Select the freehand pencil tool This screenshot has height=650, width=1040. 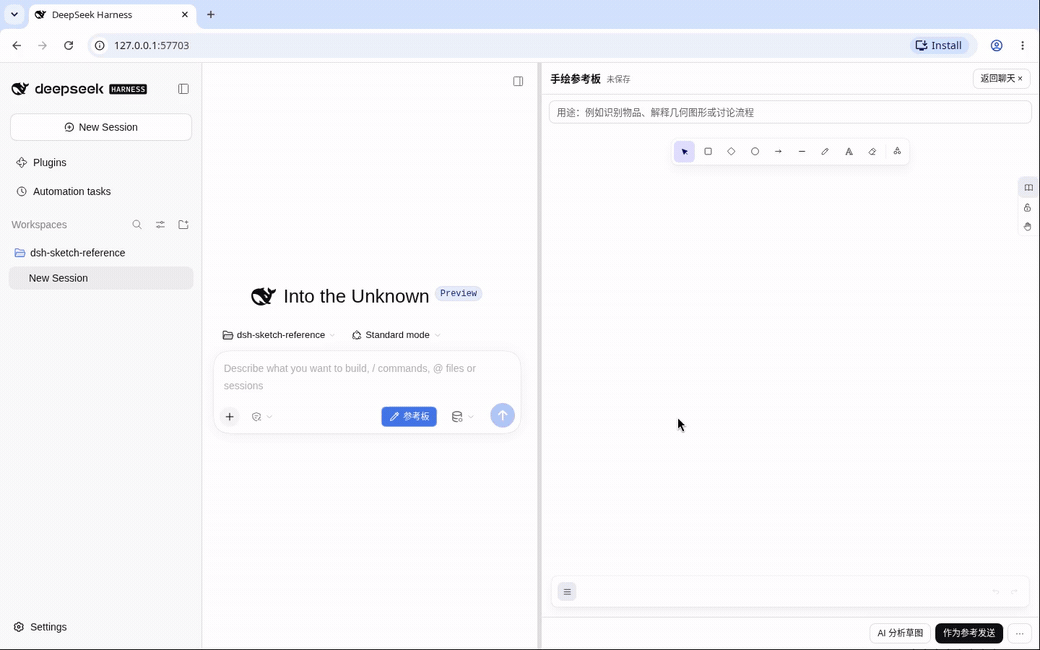(x=825, y=151)
